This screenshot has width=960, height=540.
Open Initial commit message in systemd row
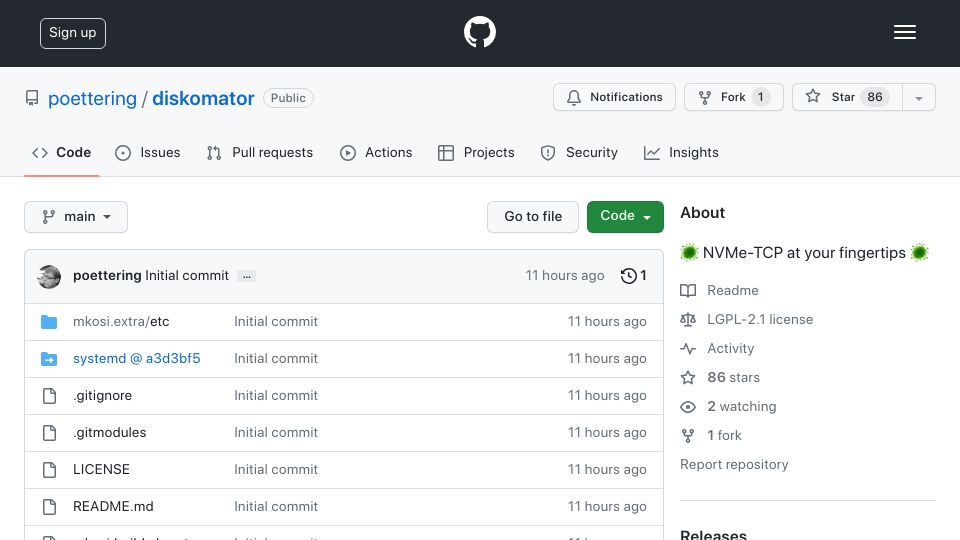tap(276, 358)
